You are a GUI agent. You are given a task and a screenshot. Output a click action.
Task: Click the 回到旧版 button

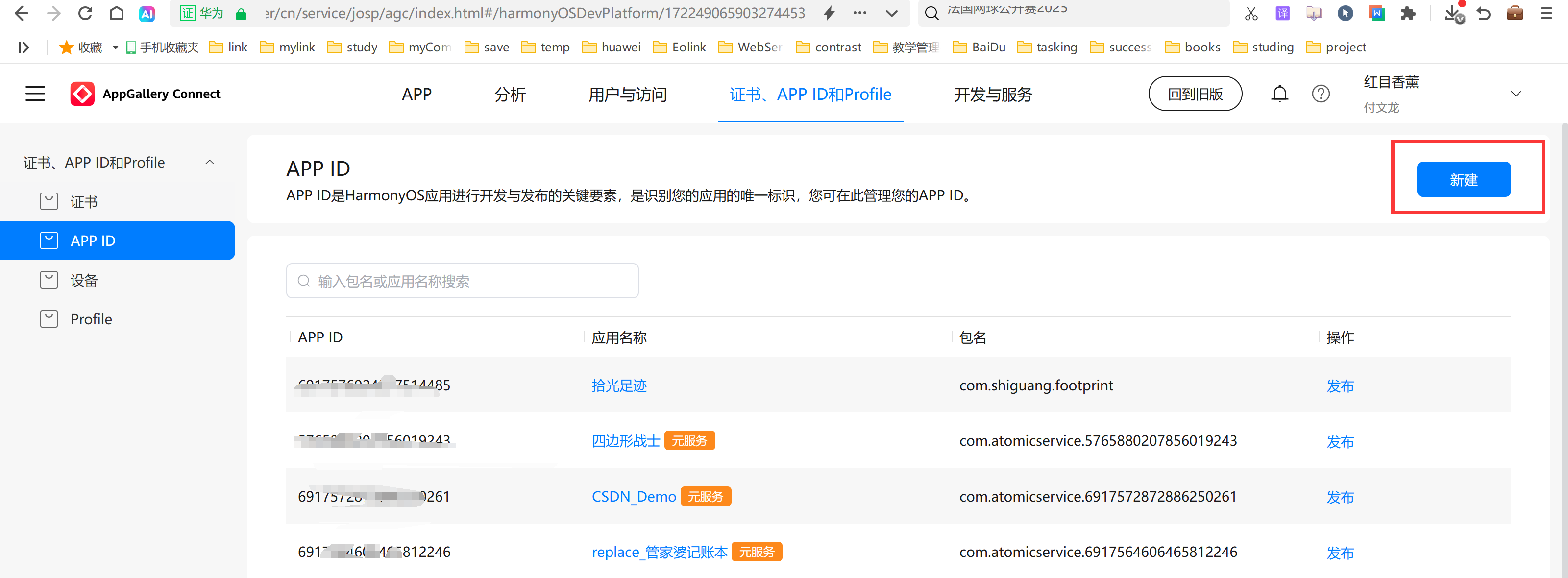(x=1195, y=94)
